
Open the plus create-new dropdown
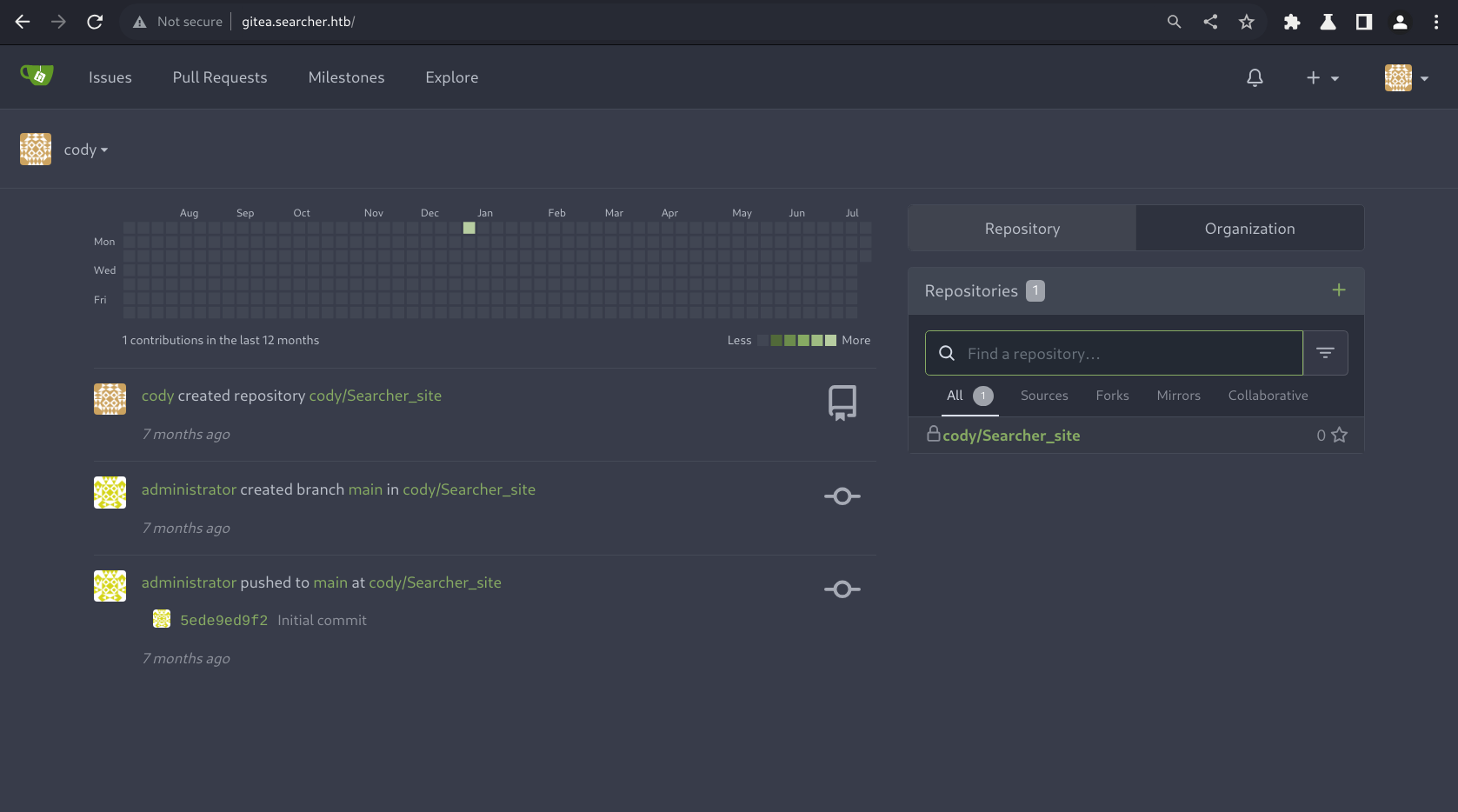pos(1322,77)
